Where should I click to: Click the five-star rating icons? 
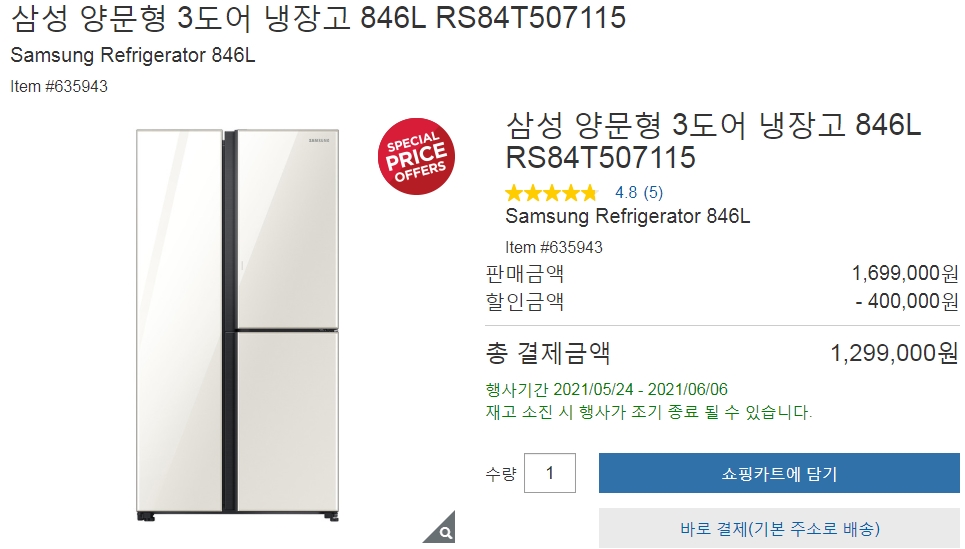tap(551, 193)
